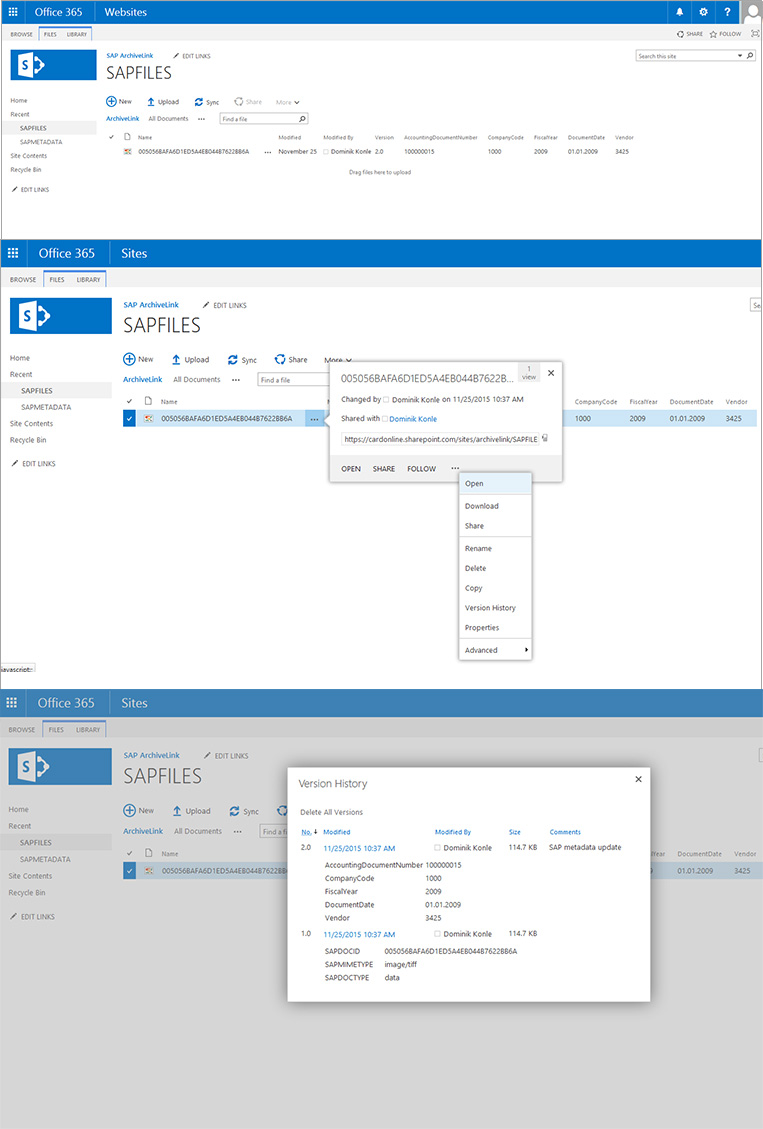This screenshot has height=1129, width=763.
Task: Select Rename from the context menu
Action: click(x=495, y=548)
